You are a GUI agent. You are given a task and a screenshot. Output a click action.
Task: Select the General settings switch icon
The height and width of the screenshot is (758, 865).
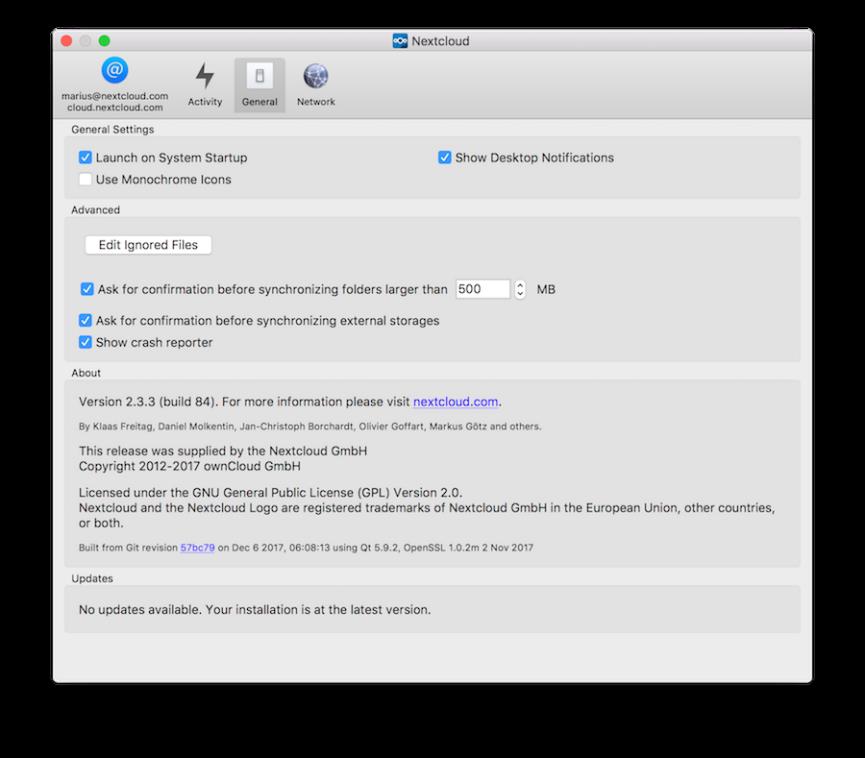(259, 76)
